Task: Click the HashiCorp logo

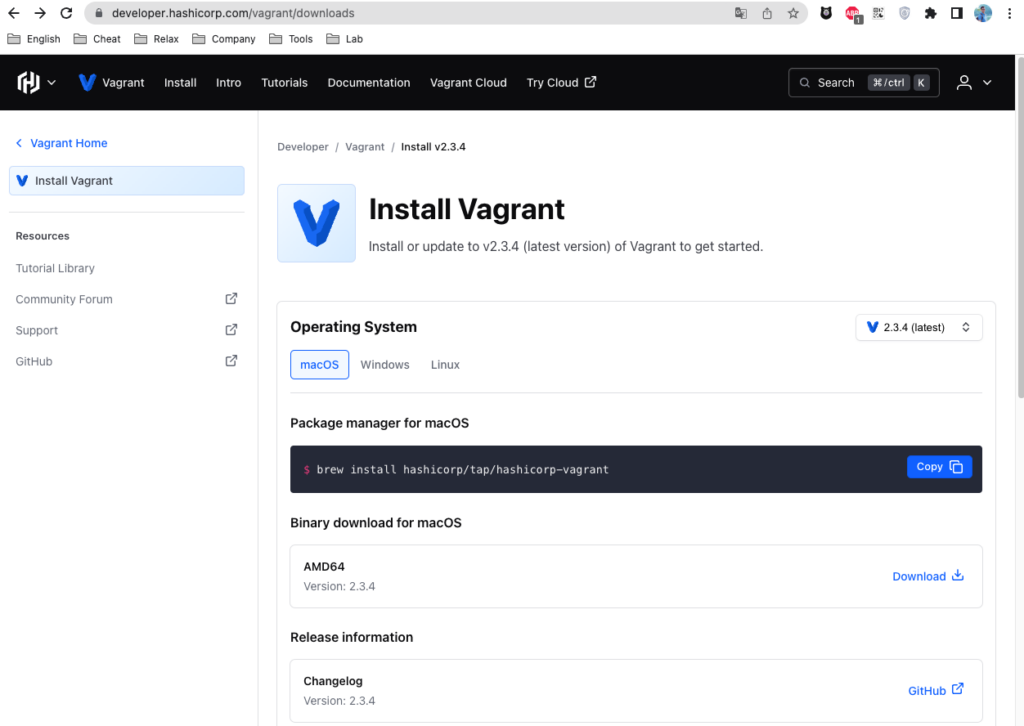Action: click(x=28, y=82)
